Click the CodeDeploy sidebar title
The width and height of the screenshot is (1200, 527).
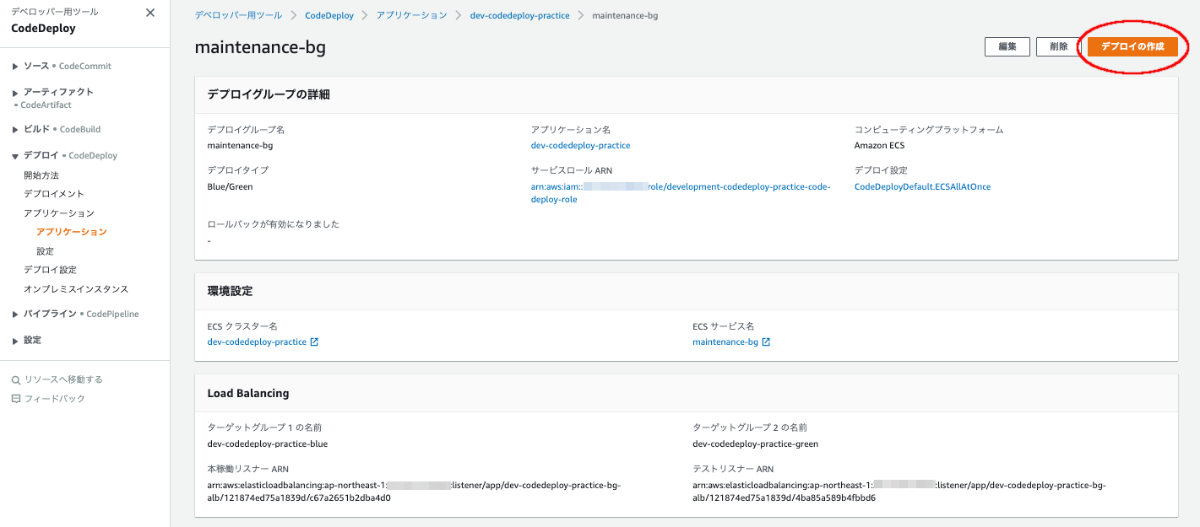pyautogui.click(x=43, y=29)
